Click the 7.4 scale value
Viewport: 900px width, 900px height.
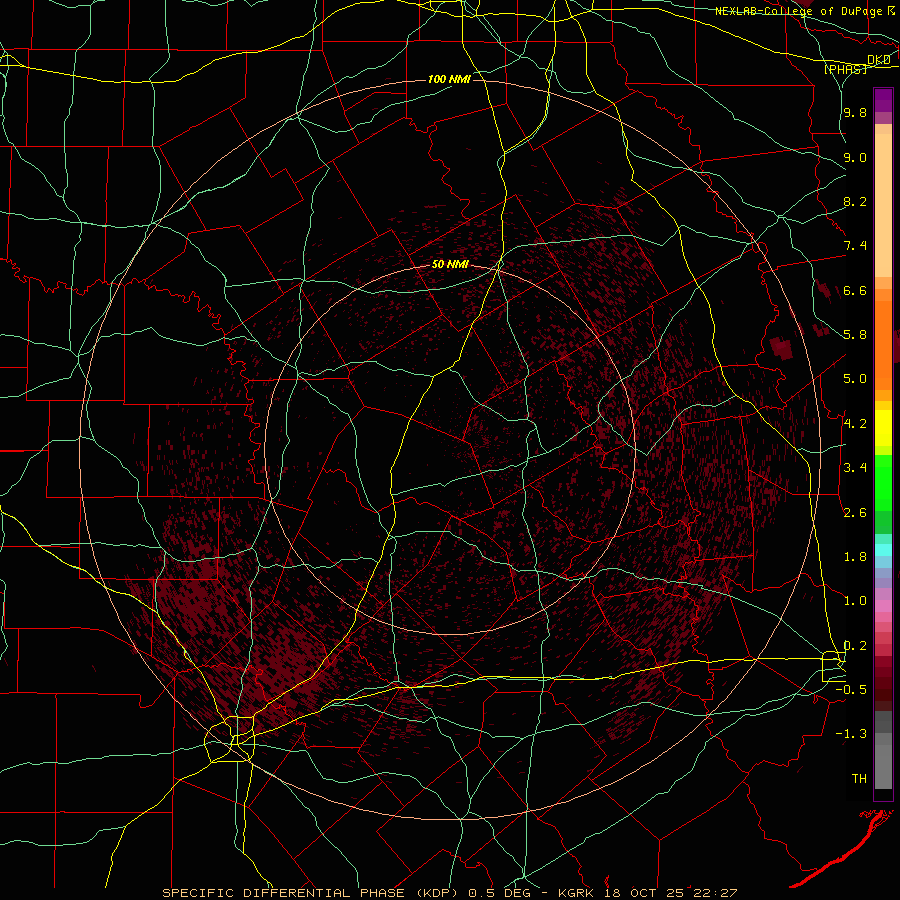[x=855, y=246]
